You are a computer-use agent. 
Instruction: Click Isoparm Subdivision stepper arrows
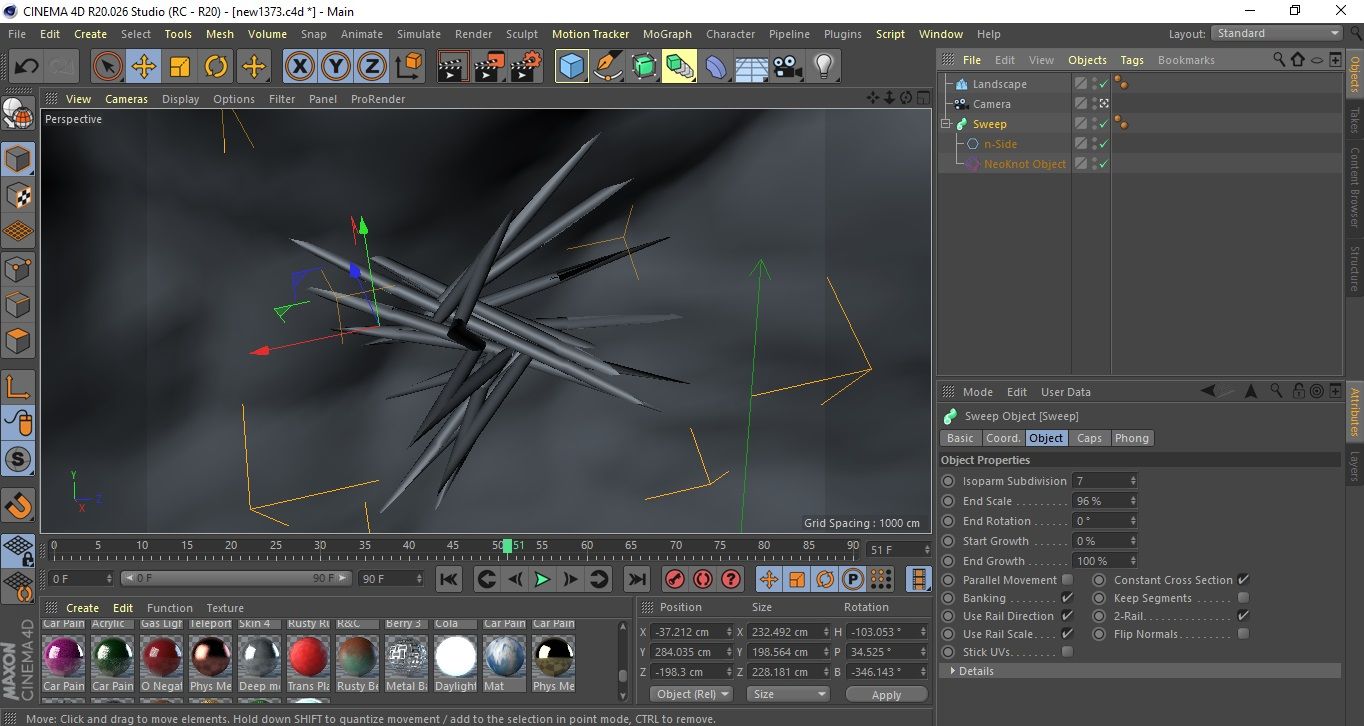tap(1132, 481)
